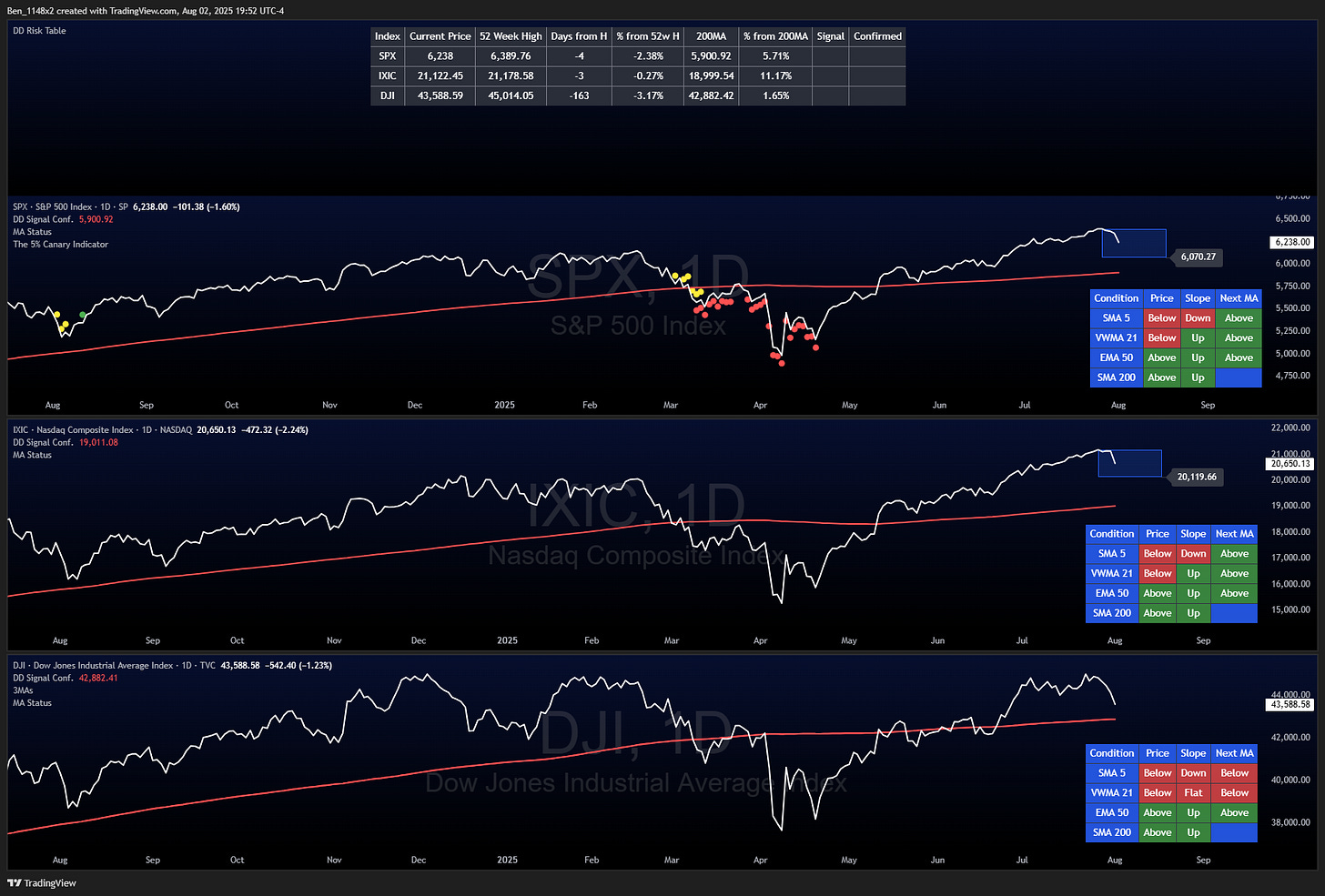Image resolution: width=1325 pixels, height=896 pixels.
Task: Click the 'Dec' label on the DJI time axis
Action: (419, 860)
